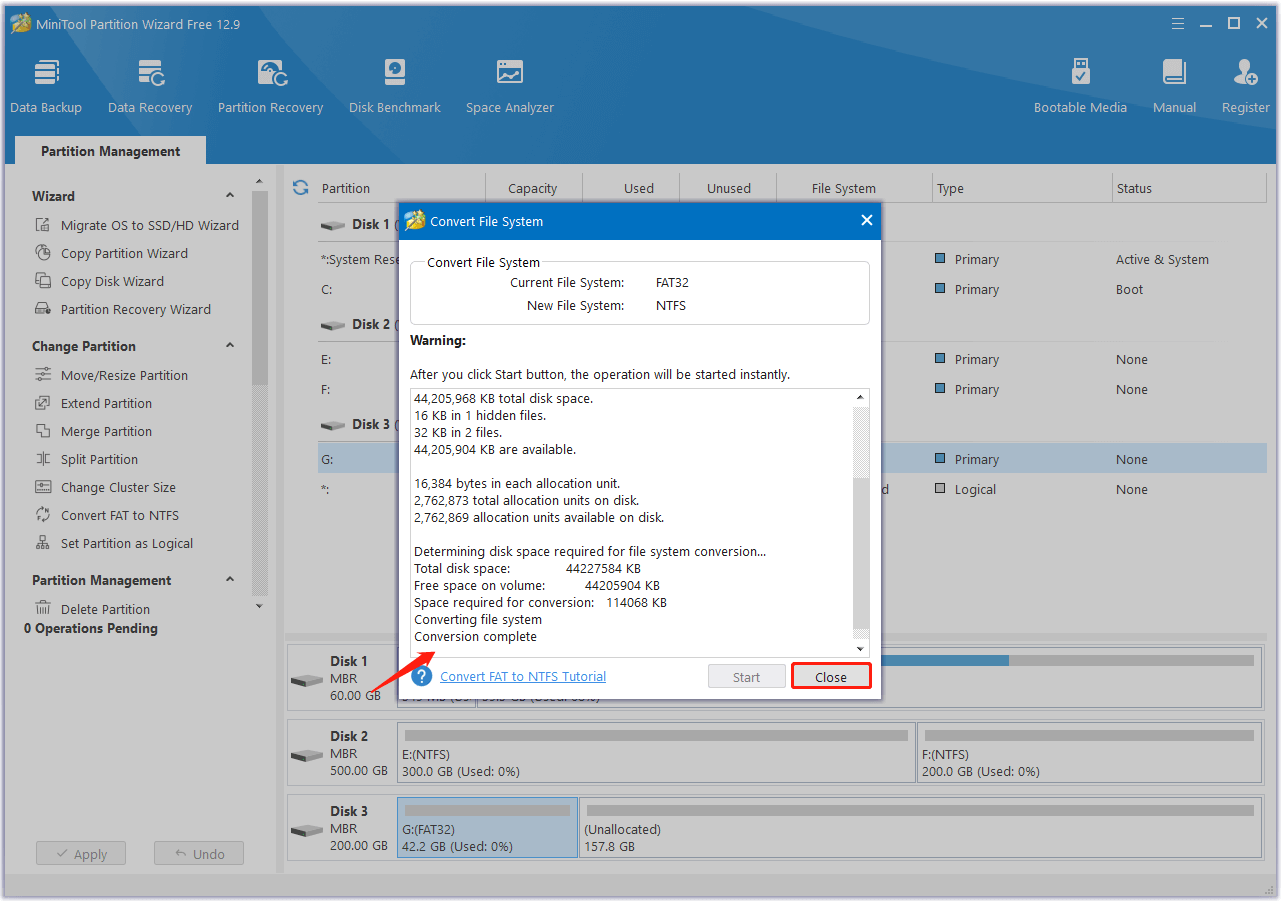Viewport: 1283px width, 902px height.
Task: Sort by the Capacity column header
Action: (x=532, y=188)
